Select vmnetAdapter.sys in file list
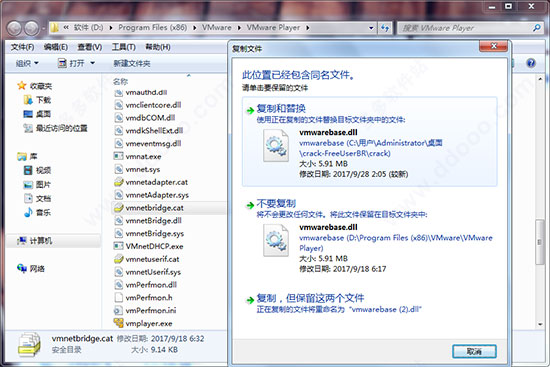The width and height of the screenshot is (550, 367). (152, 195)
